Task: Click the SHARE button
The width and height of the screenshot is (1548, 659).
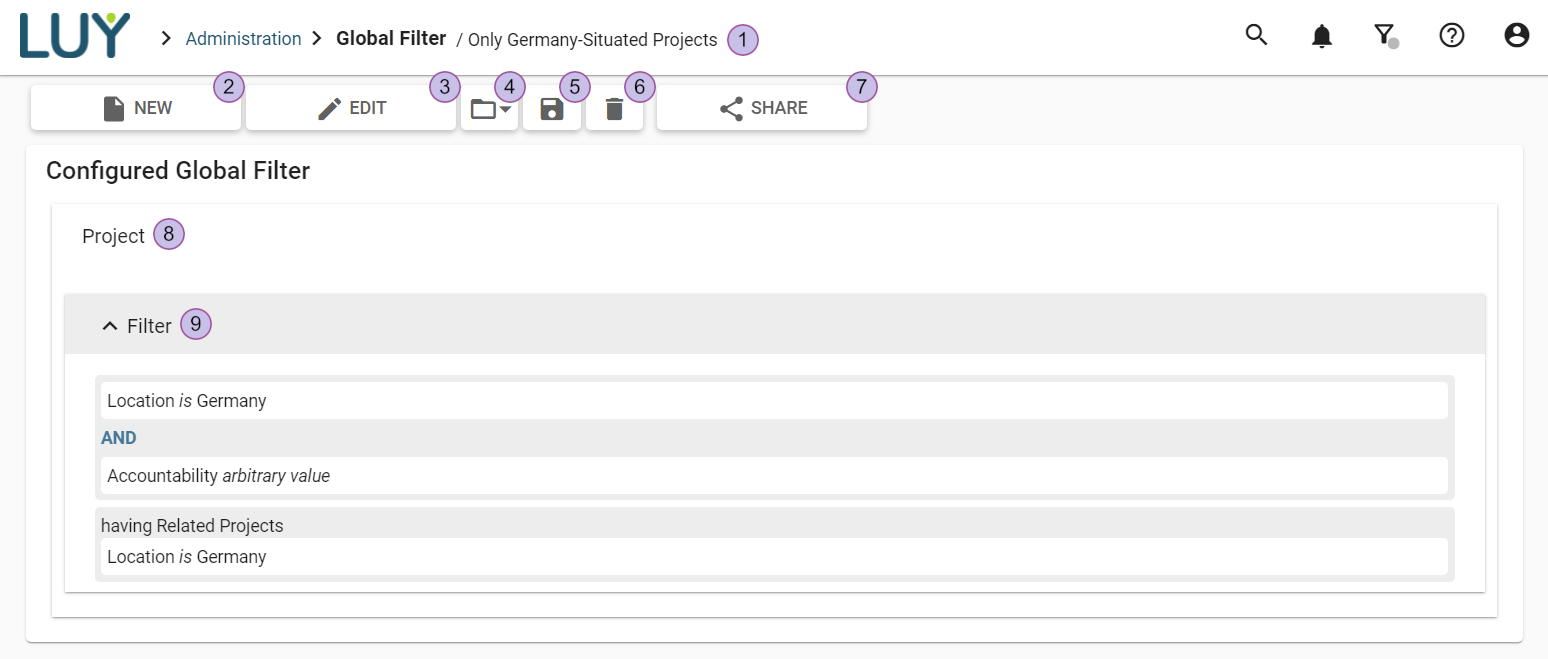Action: coord(762,108)
